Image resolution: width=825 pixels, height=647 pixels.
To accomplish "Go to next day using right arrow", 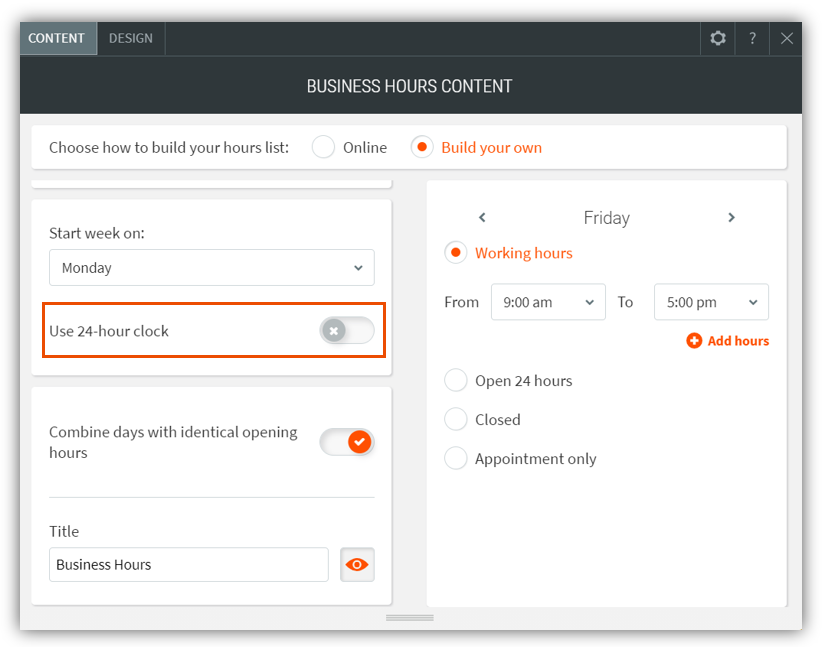I will coord(731,217).
